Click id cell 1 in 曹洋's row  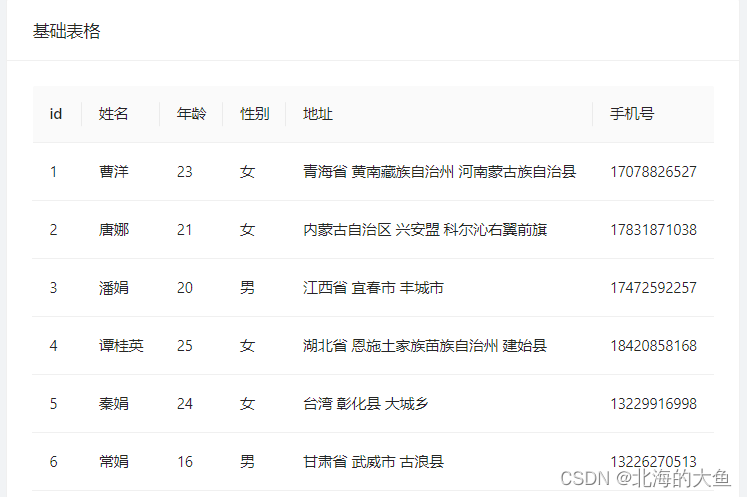53,172
